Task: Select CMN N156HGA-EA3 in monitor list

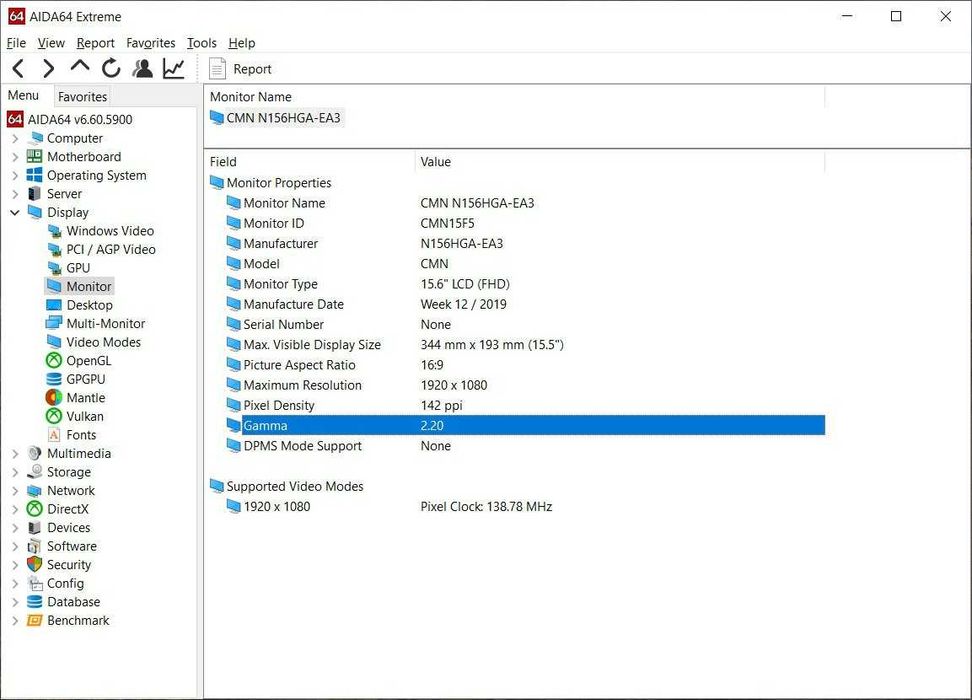Action: pos(276,118)
